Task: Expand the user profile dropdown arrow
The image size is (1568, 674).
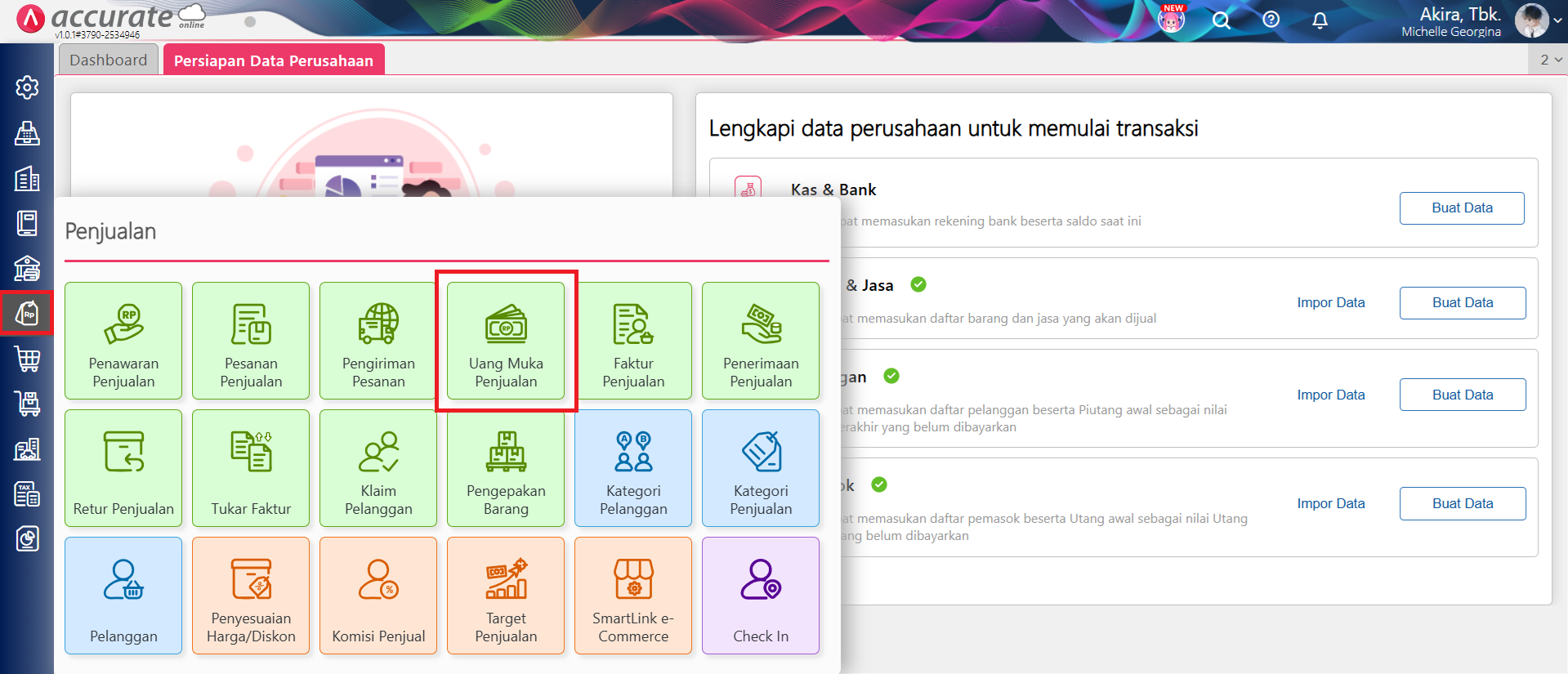Action: 1557,21
